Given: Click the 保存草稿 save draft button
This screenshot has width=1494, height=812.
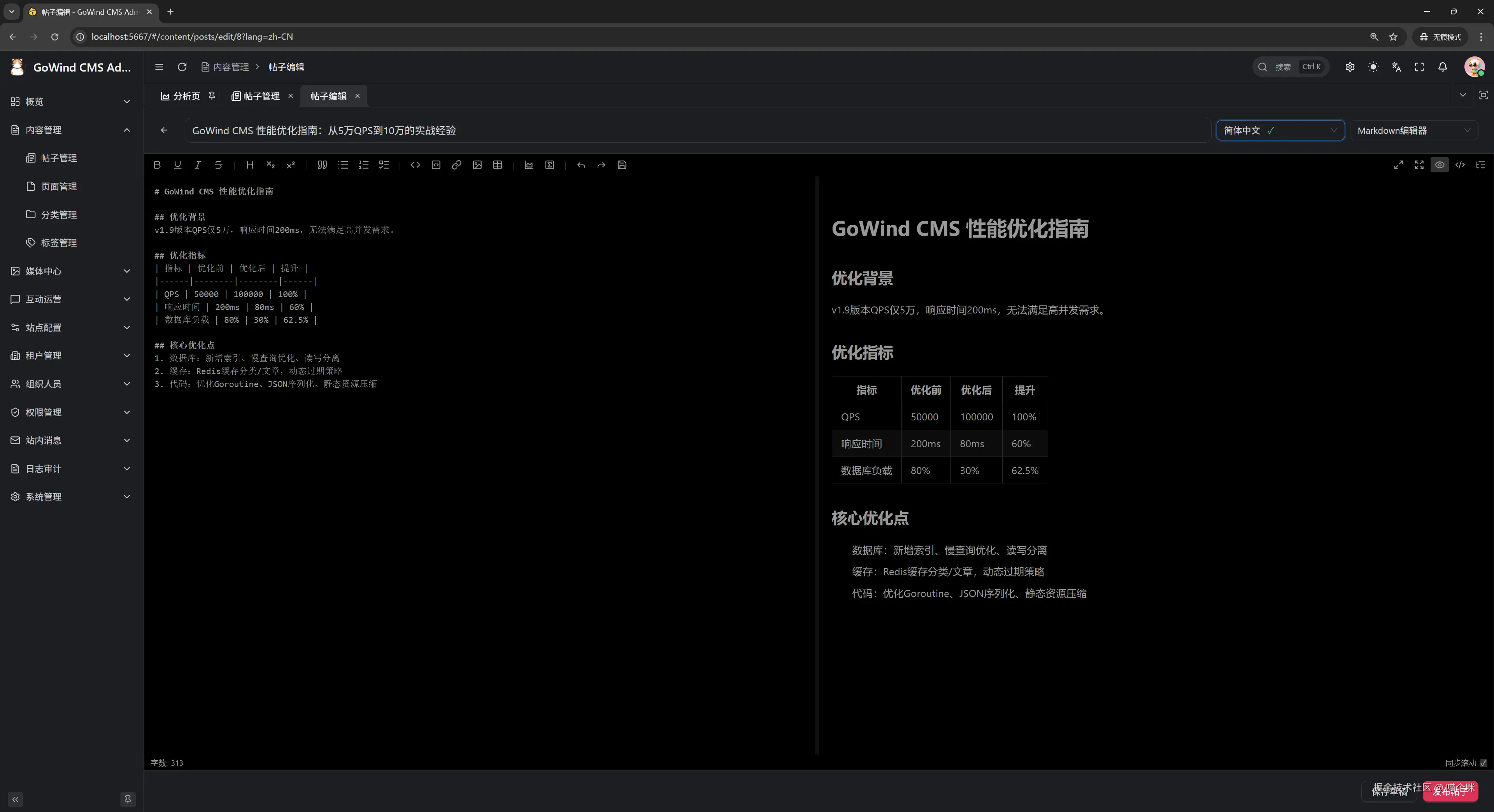Looking at the screenshot, I should 1390,791.
